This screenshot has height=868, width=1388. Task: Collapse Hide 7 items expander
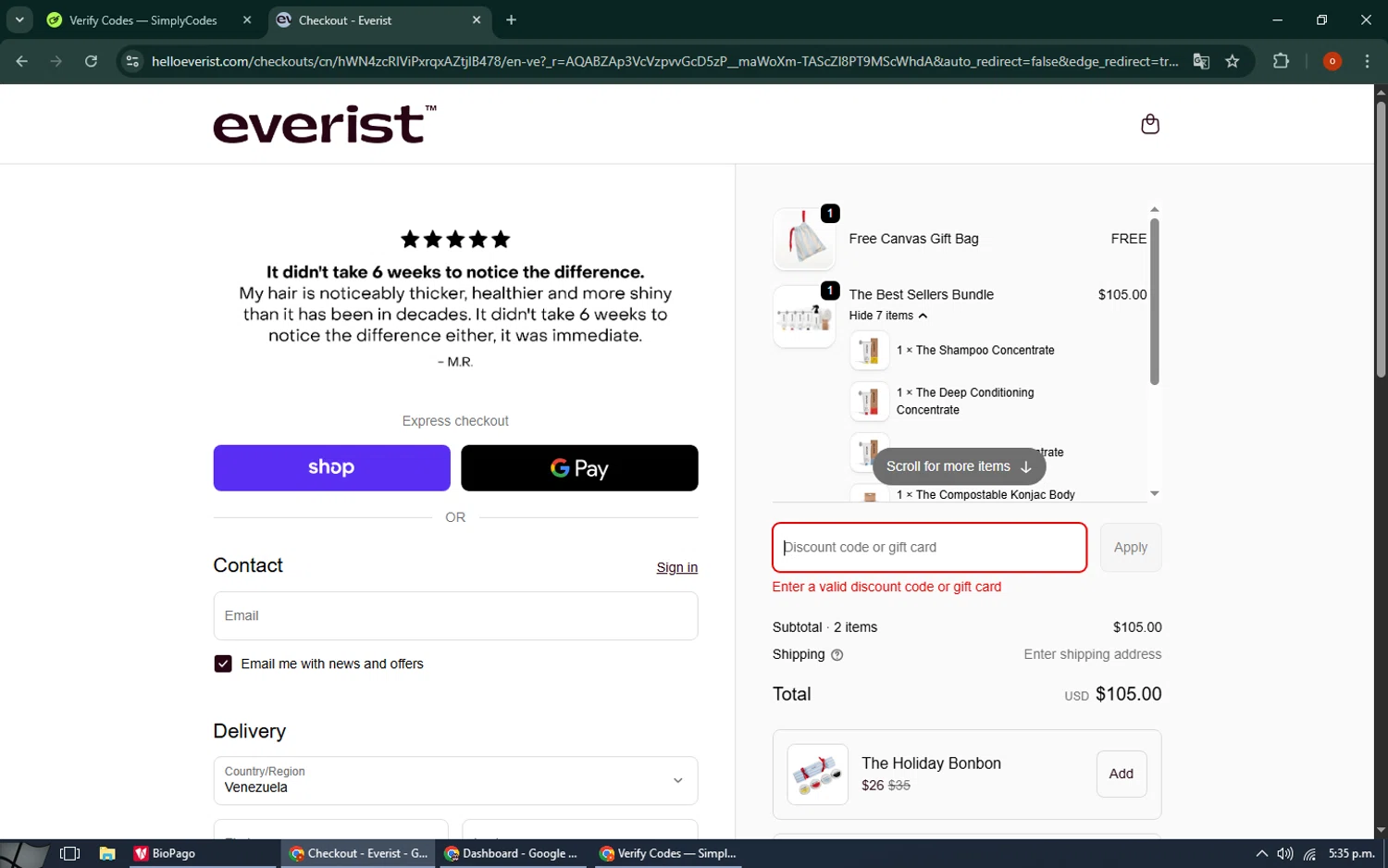[x=888, y=316]
